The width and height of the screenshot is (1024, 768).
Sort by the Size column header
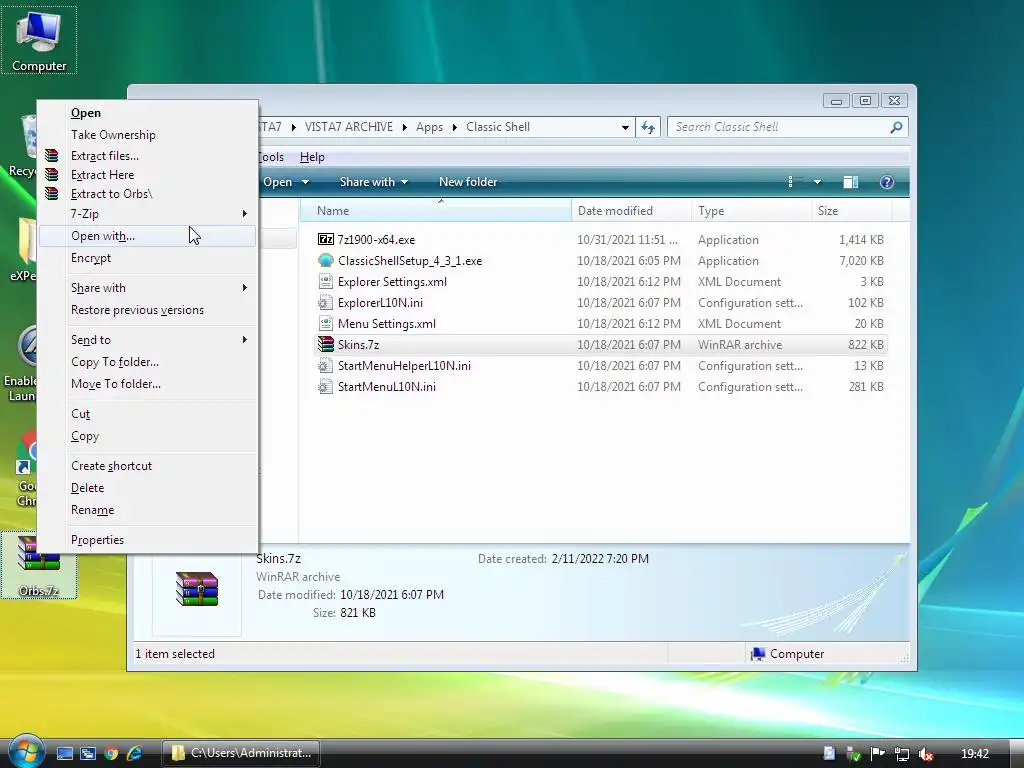tap(852, 211)
